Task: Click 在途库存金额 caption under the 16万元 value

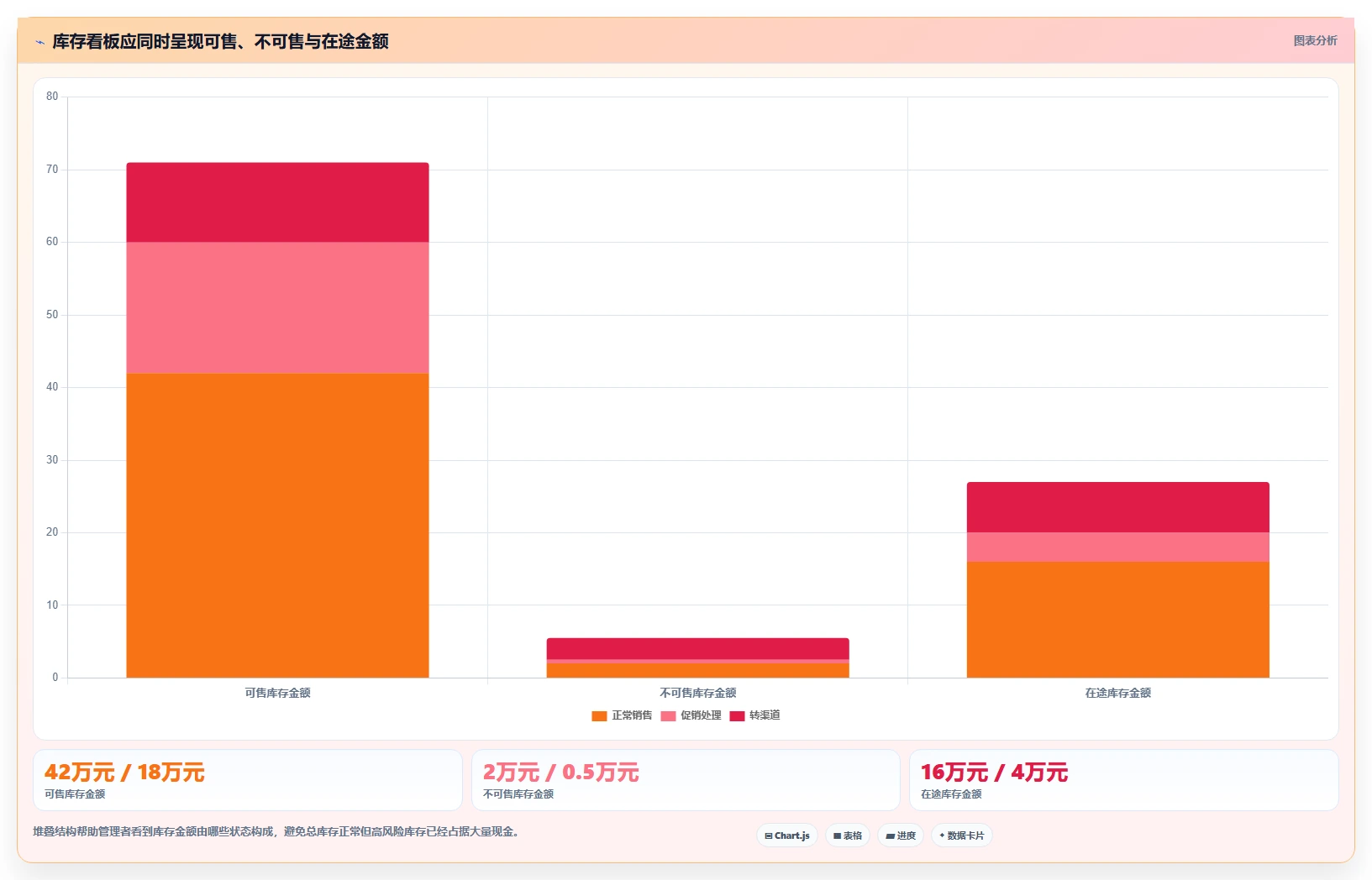Action: [951, 794]
